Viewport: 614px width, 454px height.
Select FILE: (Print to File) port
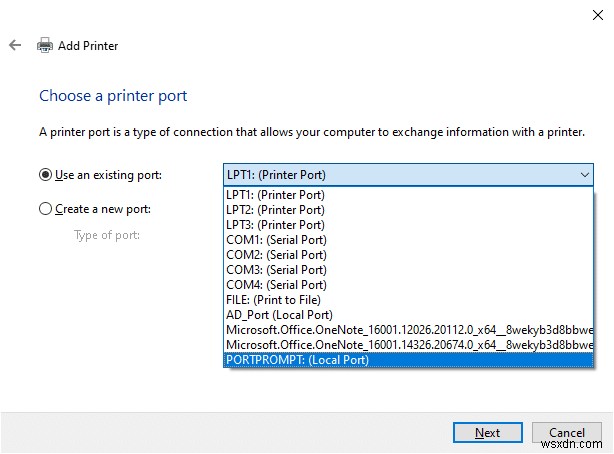[x=408, y=300]
